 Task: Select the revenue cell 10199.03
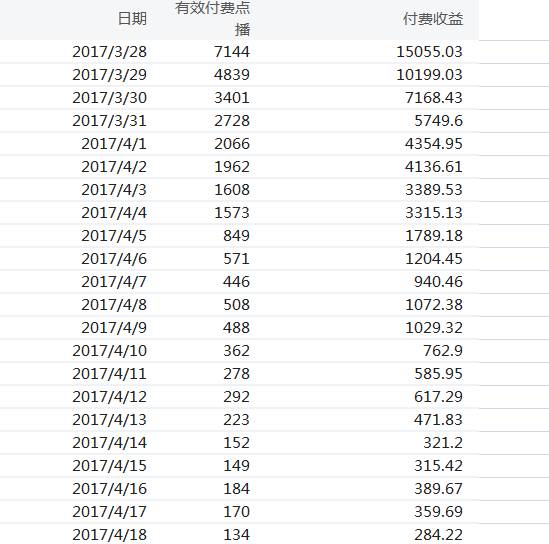coord(429,75)
